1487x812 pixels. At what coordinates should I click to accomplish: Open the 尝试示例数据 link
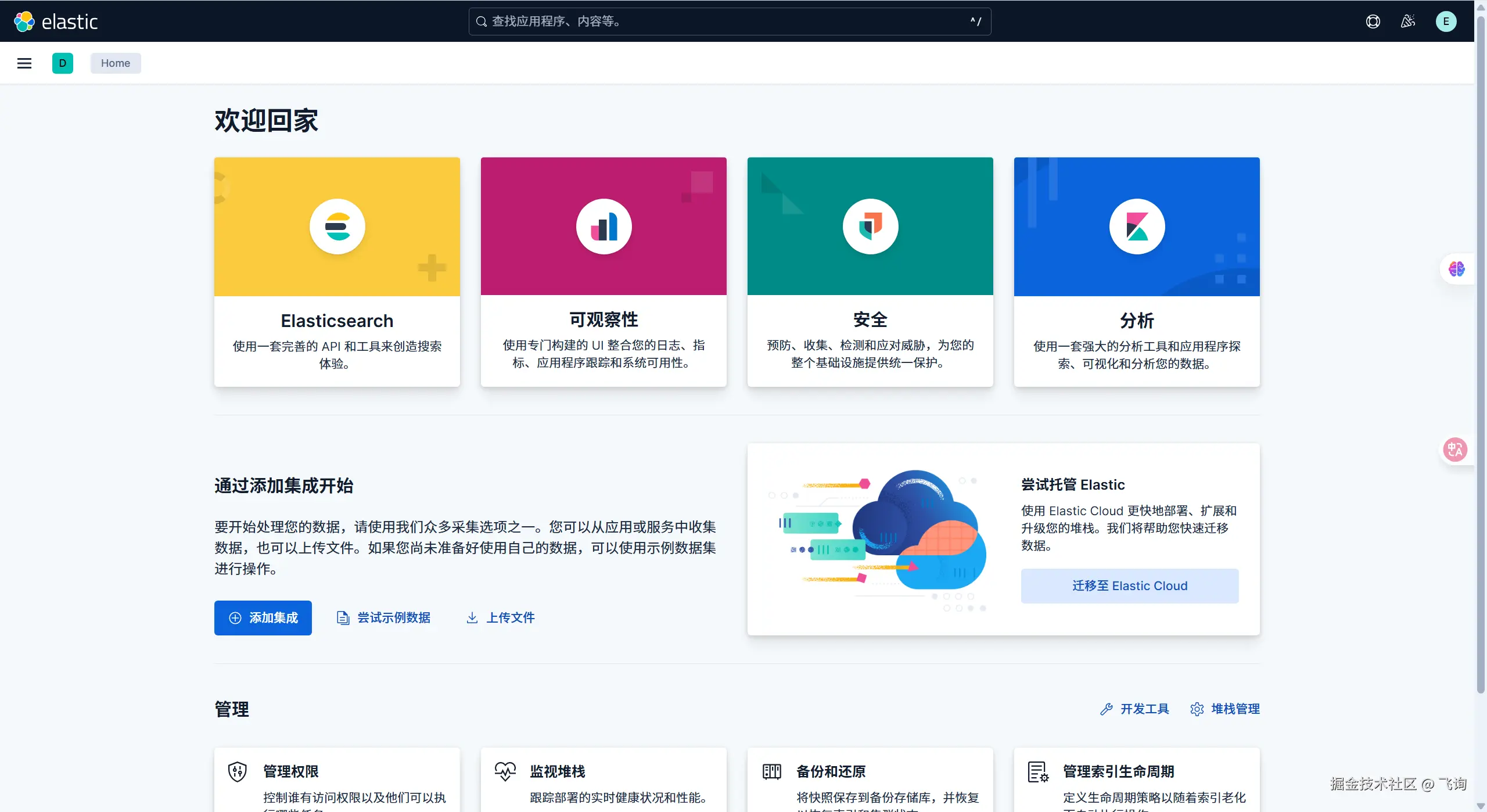[384, 617]
